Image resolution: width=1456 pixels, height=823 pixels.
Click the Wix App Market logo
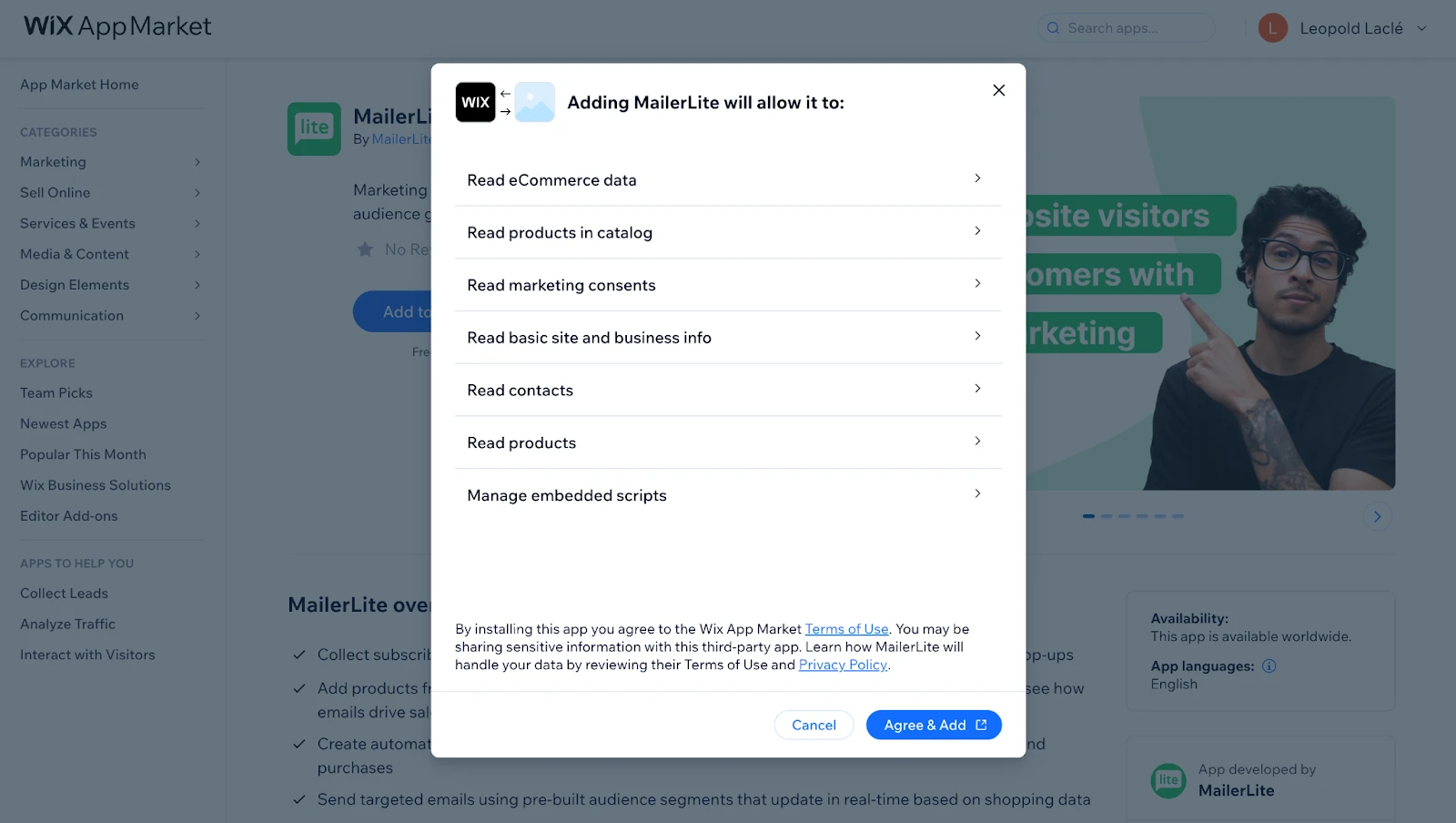(x=117, y=26)
